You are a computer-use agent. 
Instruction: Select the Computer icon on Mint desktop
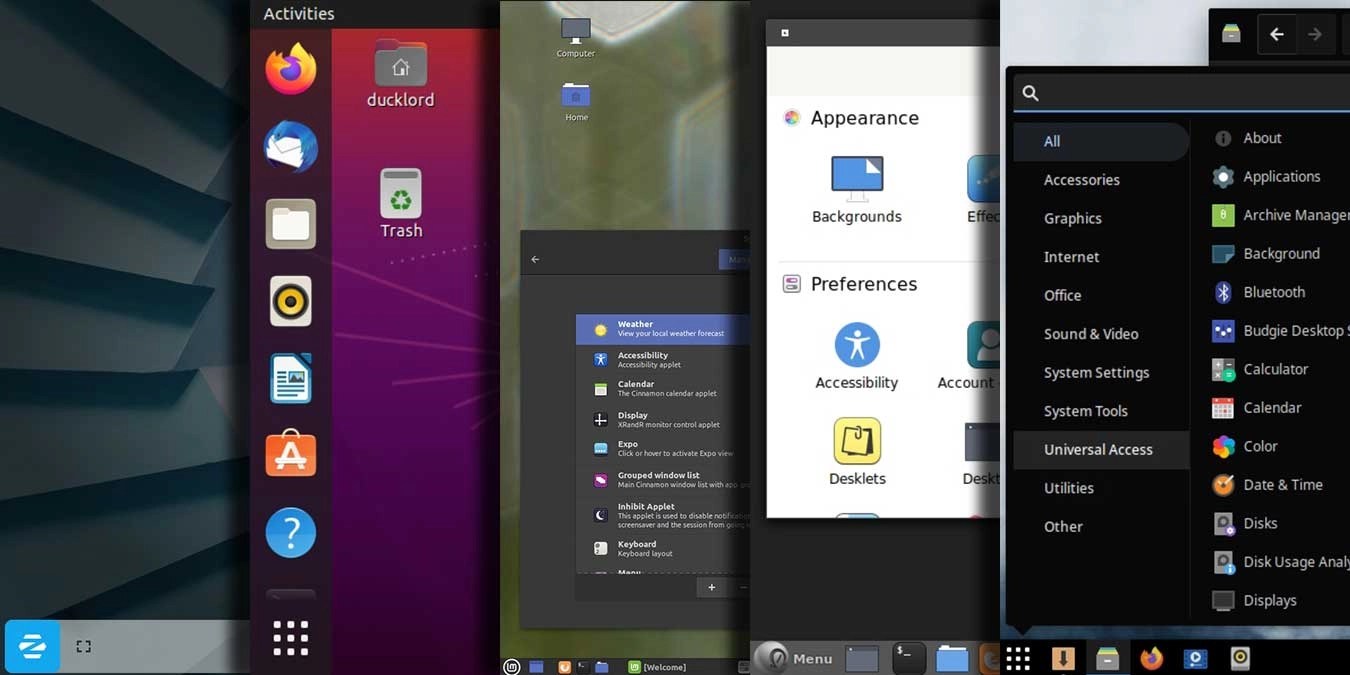tap(575, 38)
